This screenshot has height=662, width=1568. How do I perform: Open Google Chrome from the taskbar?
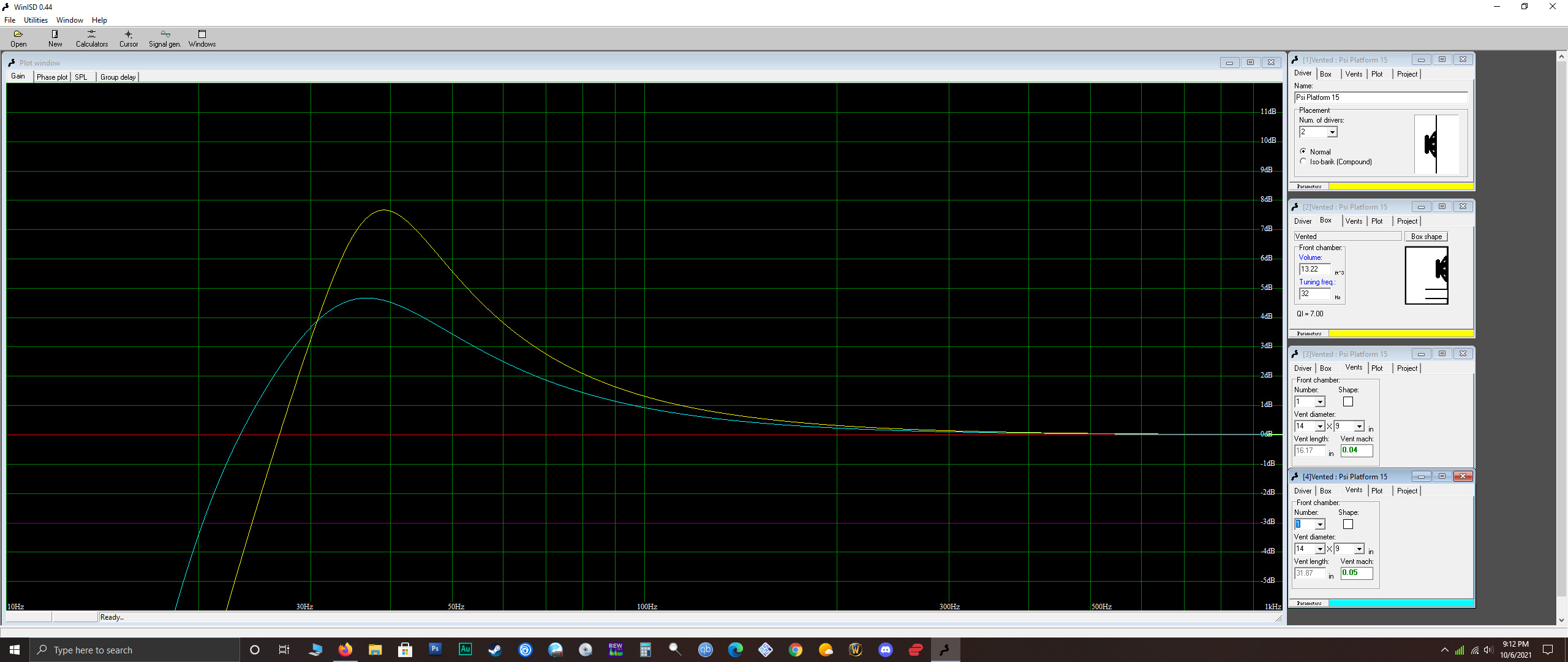796,650
